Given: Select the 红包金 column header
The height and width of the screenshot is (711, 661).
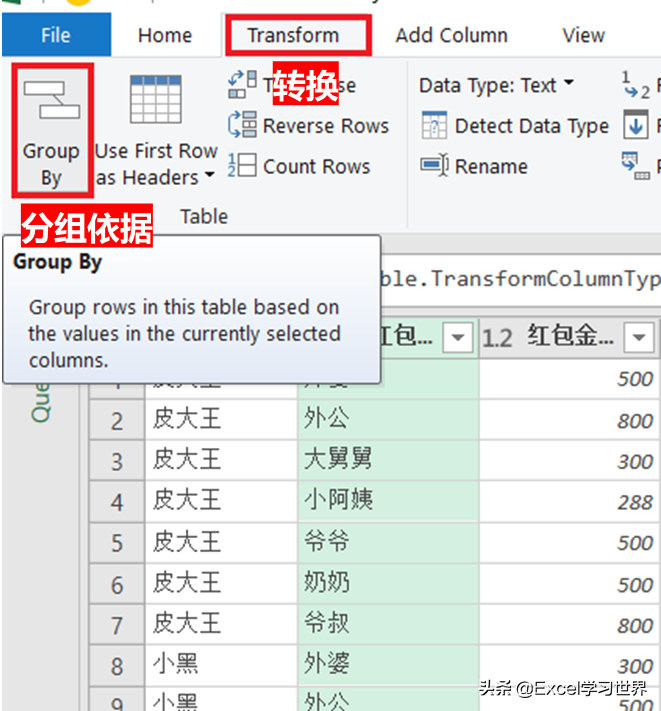Looking at the screenshot, I should tap(569, 337).
